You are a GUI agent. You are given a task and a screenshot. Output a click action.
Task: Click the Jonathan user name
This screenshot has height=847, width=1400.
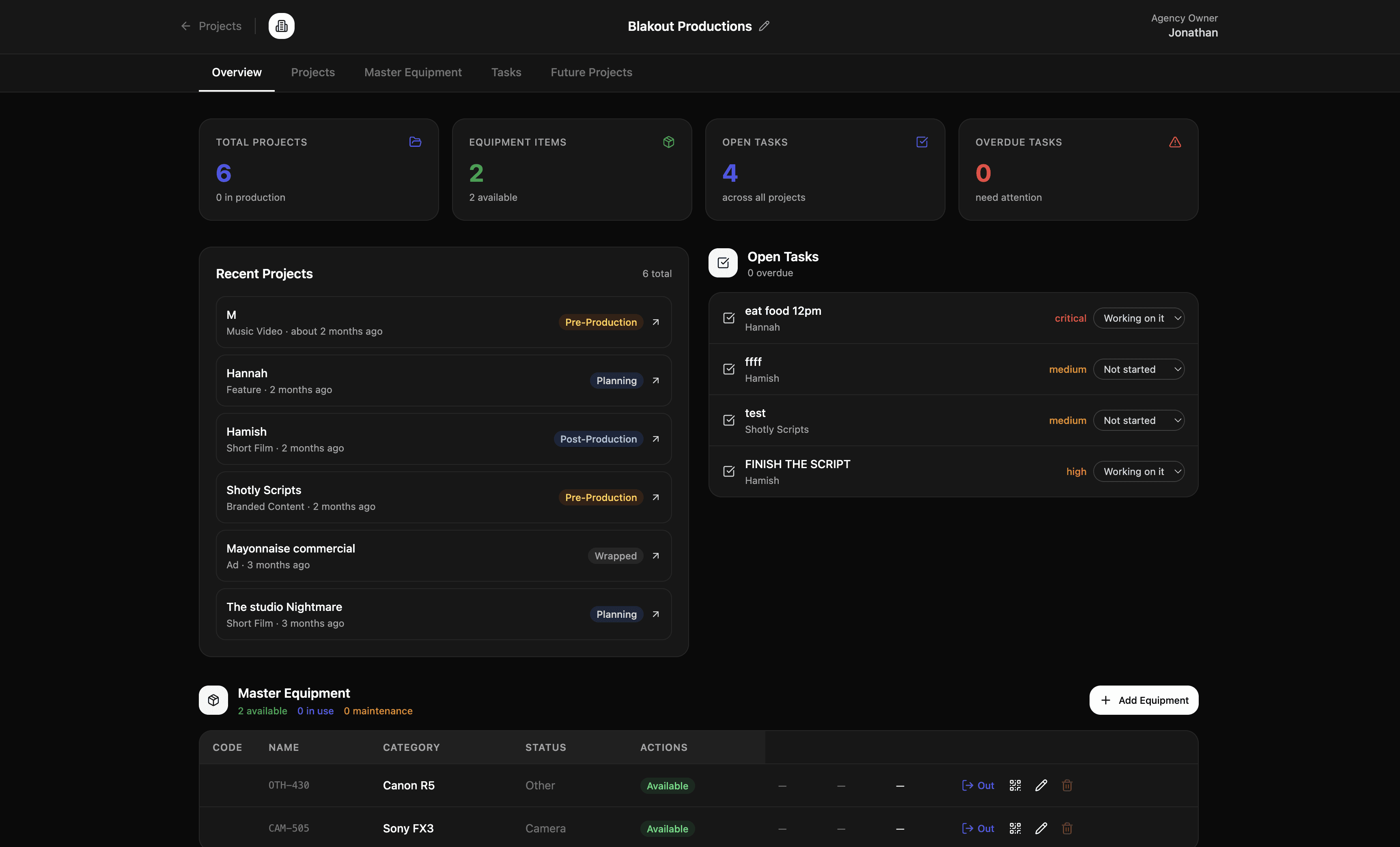[1193, 32]
